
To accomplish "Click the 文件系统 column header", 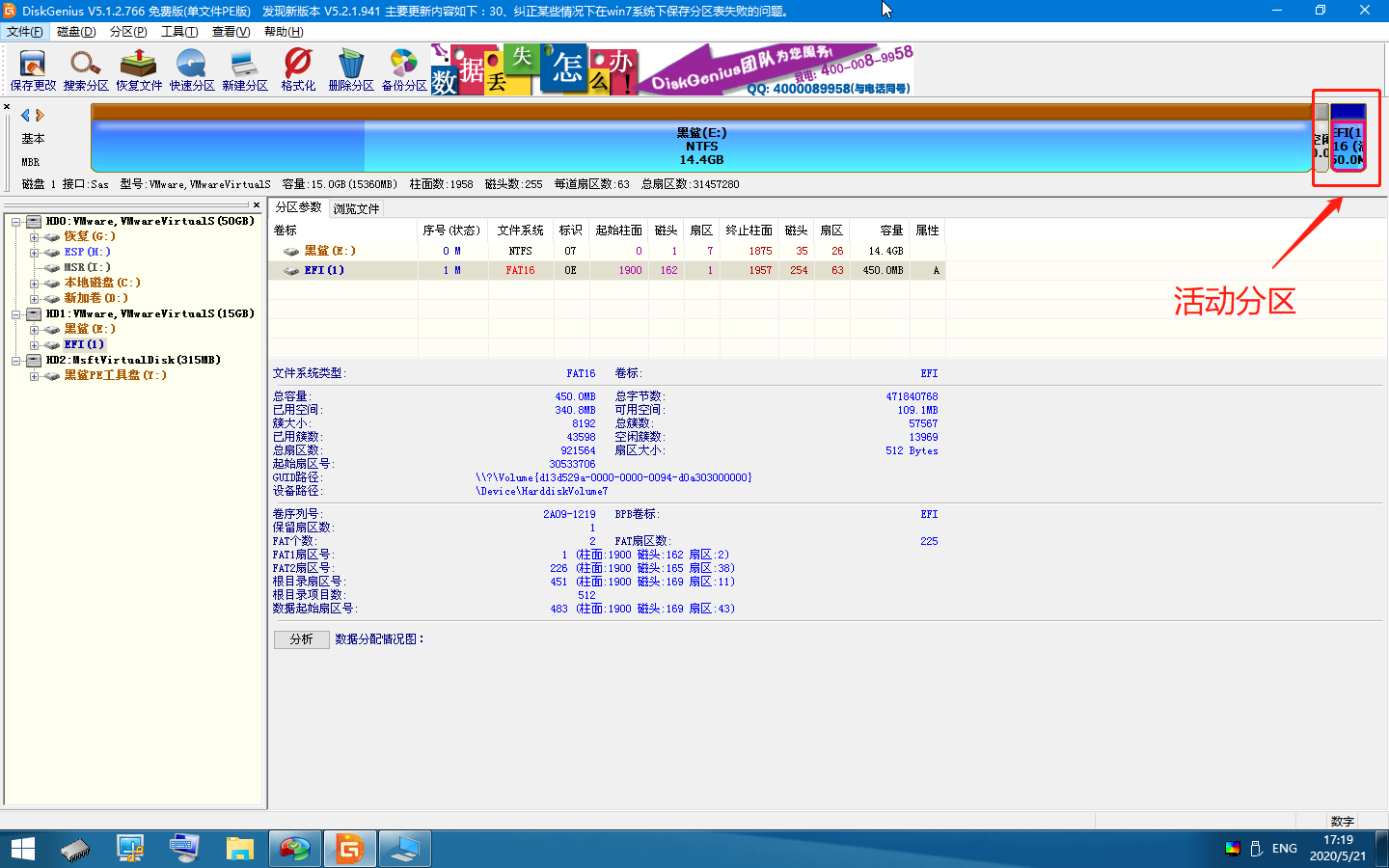I will point(521,231).
